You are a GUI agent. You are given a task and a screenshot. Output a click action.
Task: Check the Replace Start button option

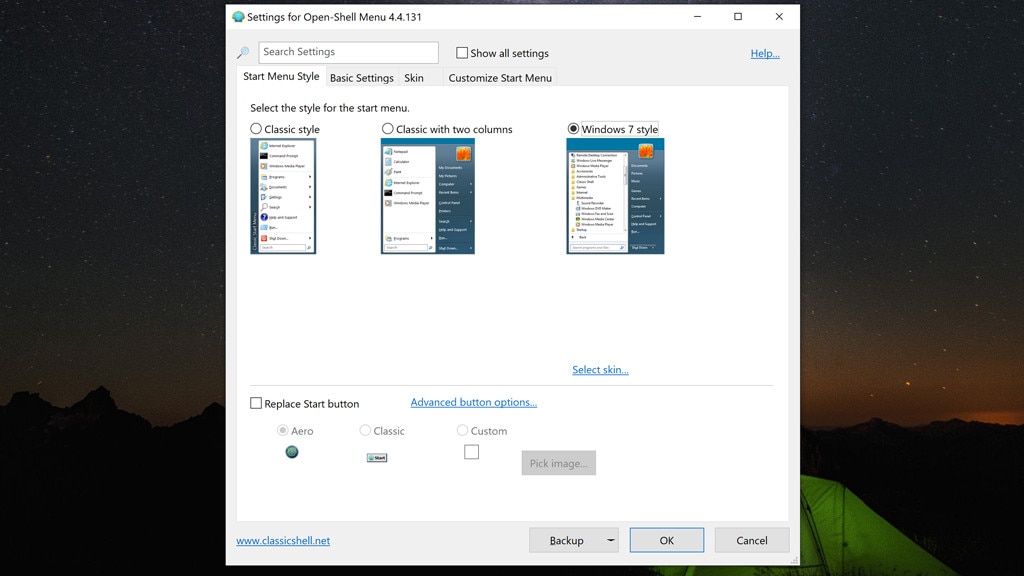coord(256,403)
